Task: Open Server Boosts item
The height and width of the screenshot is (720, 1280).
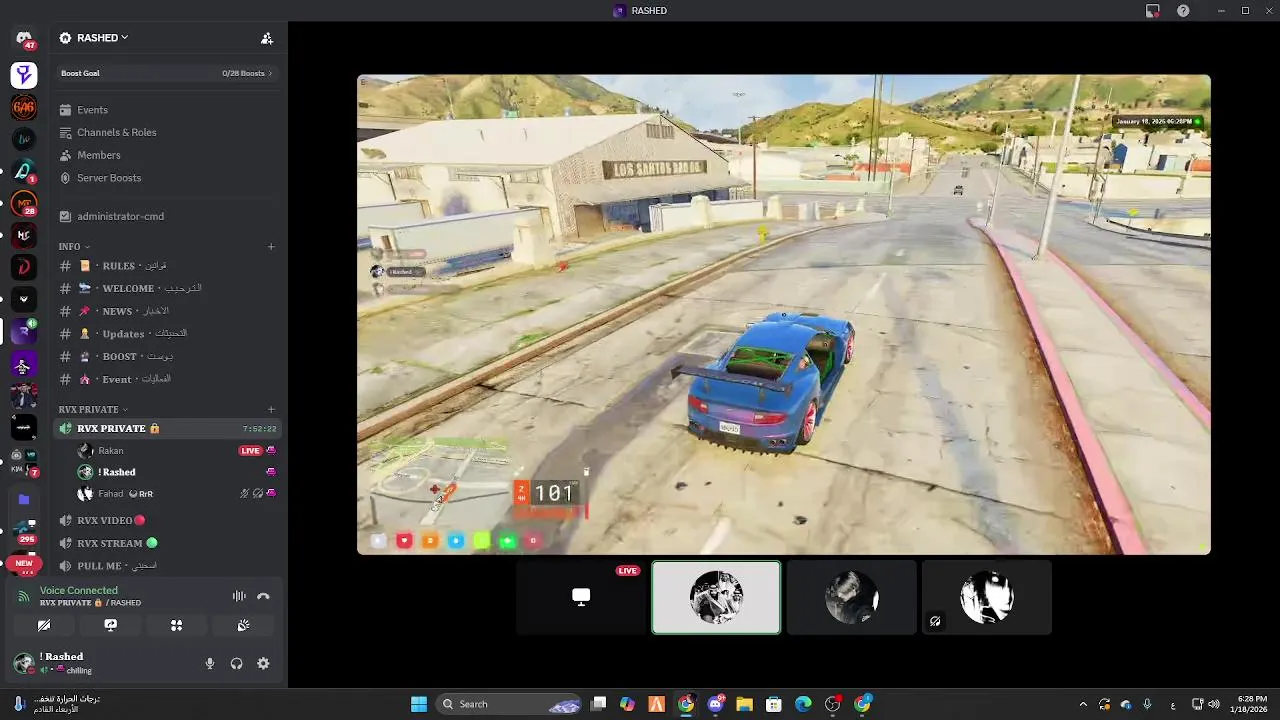Action: coord(166,178)
